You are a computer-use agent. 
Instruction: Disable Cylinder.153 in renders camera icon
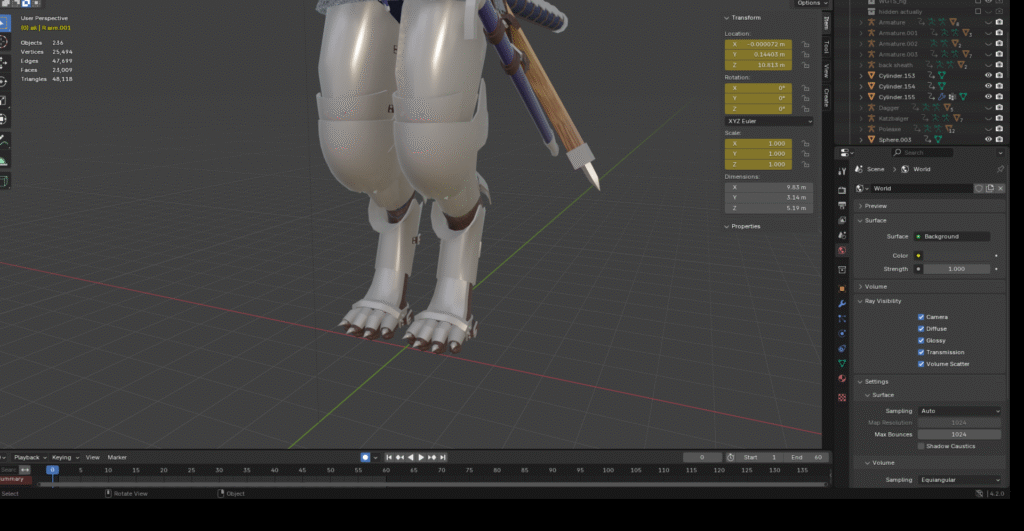(999, 75)
